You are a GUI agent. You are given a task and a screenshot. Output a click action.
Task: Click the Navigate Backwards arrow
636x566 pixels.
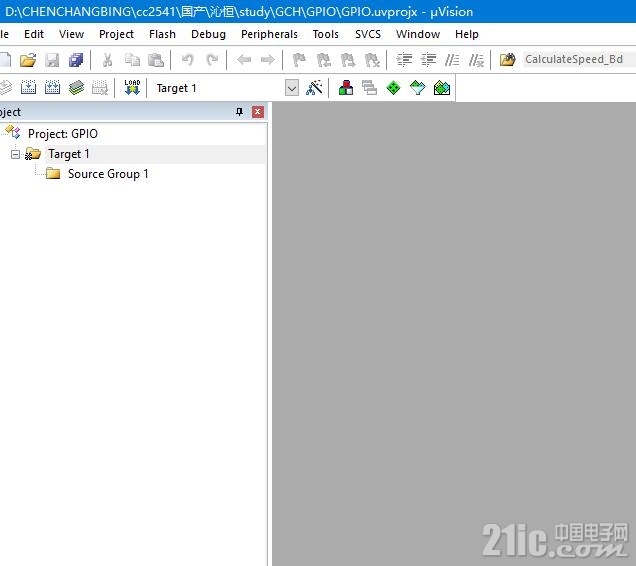244,60
